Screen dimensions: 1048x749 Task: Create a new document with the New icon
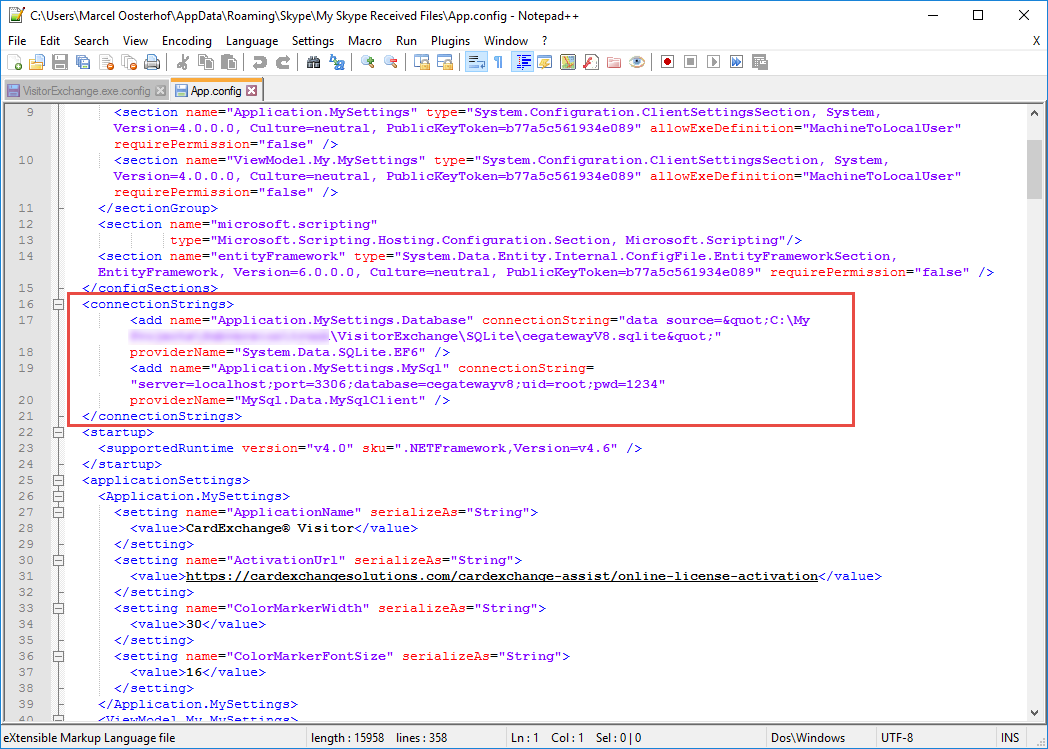tap(15, 63)
